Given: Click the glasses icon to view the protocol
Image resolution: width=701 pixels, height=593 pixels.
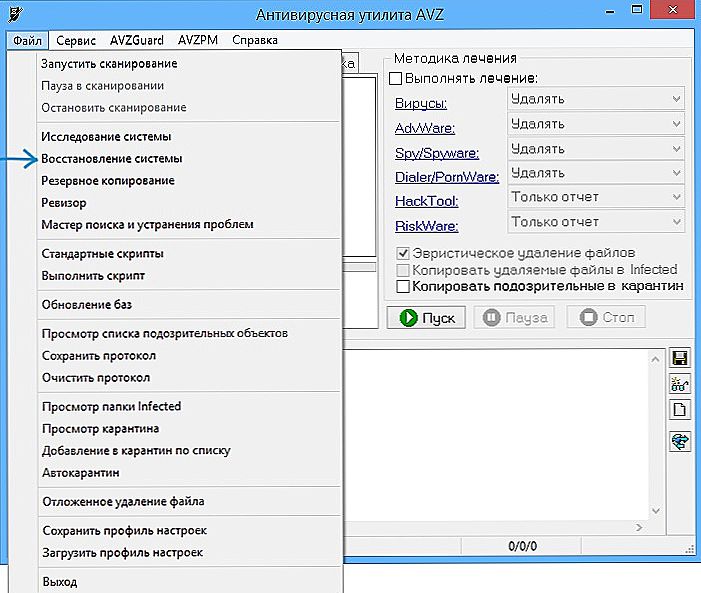Looking at the screenshot, I should [680, 384].
